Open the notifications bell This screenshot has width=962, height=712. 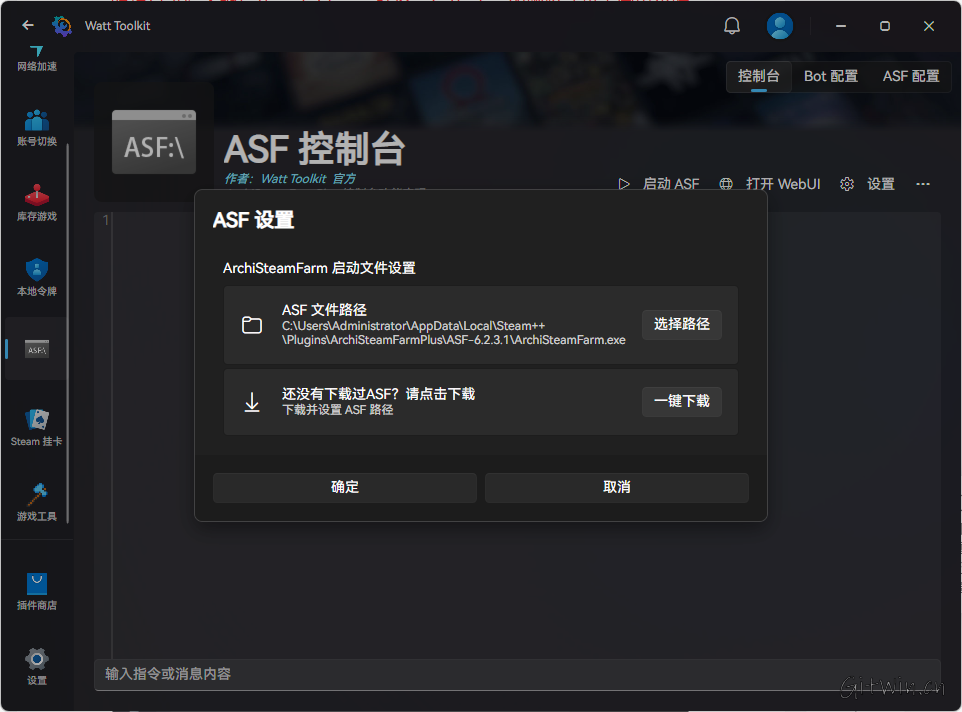coord(731,26)
